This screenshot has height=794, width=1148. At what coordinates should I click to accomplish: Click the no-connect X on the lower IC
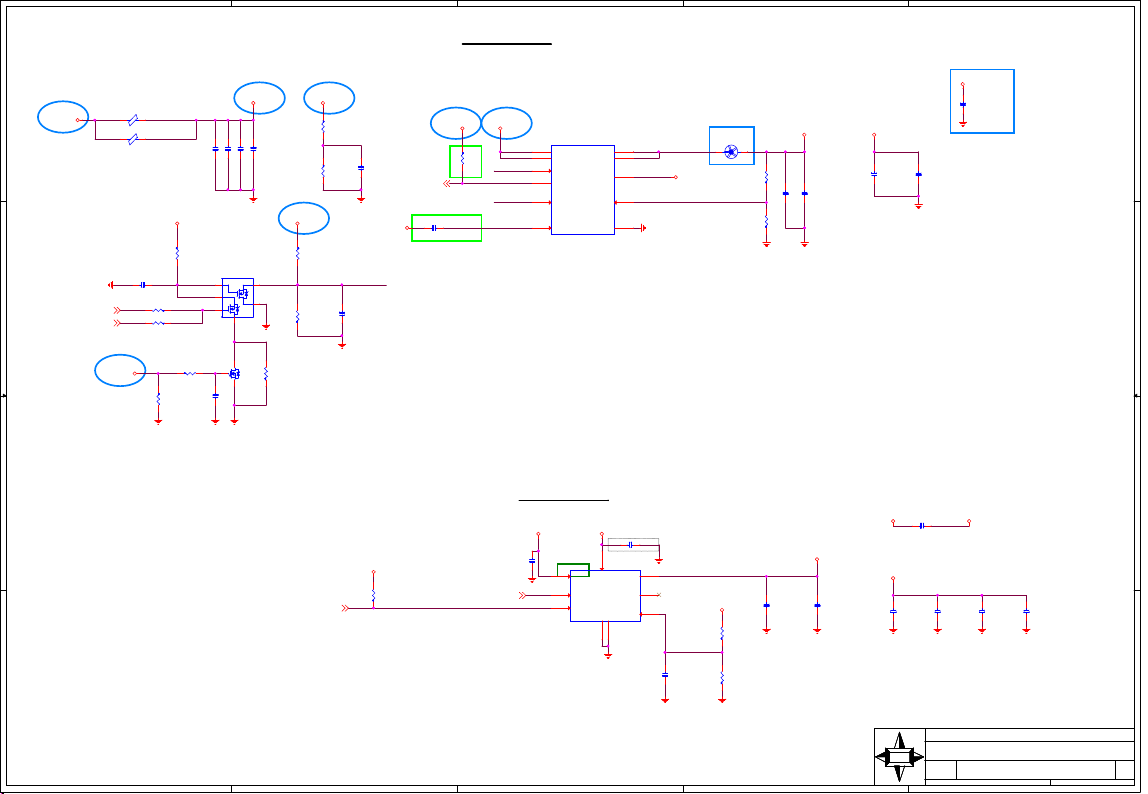658,595
